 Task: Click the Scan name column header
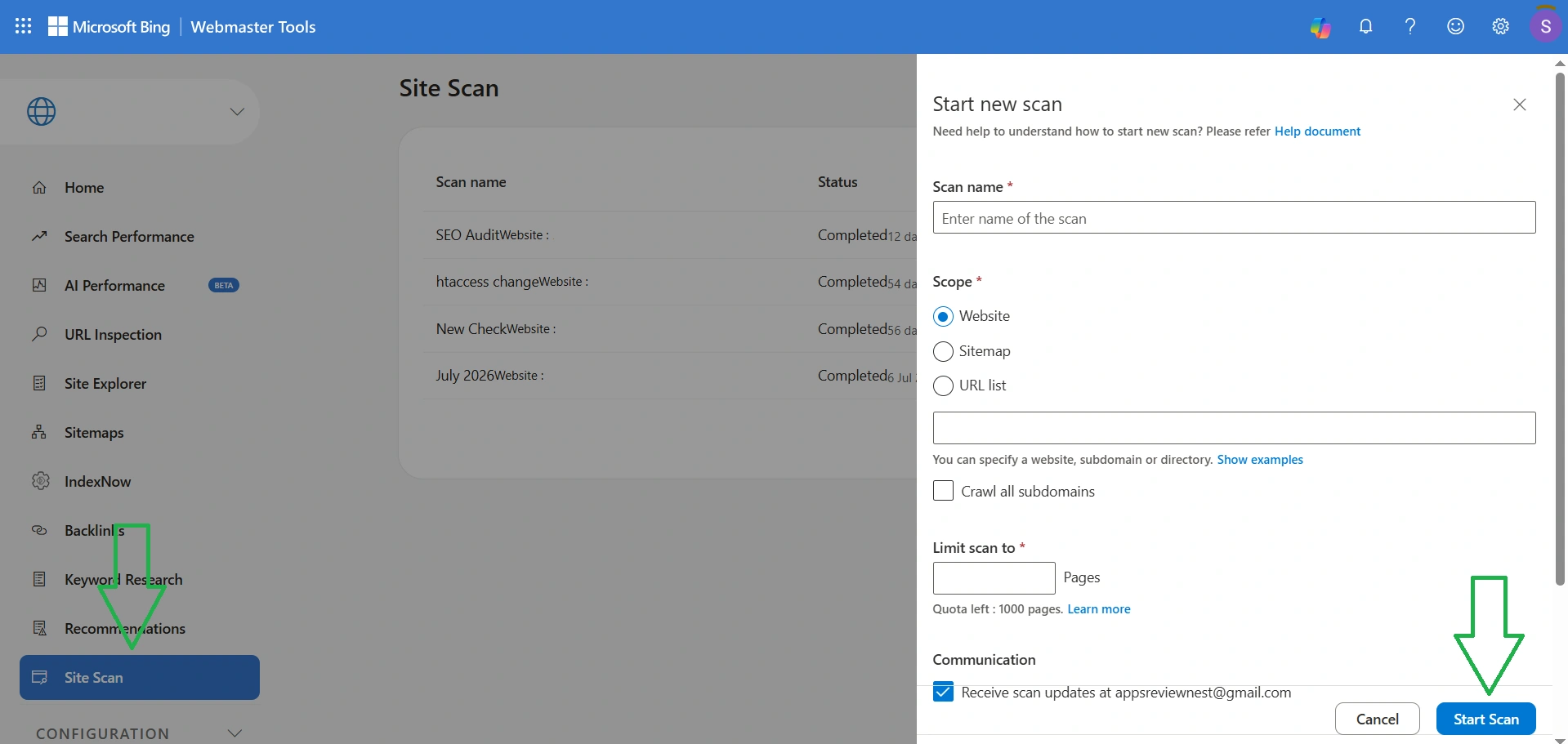coord(471,182)
